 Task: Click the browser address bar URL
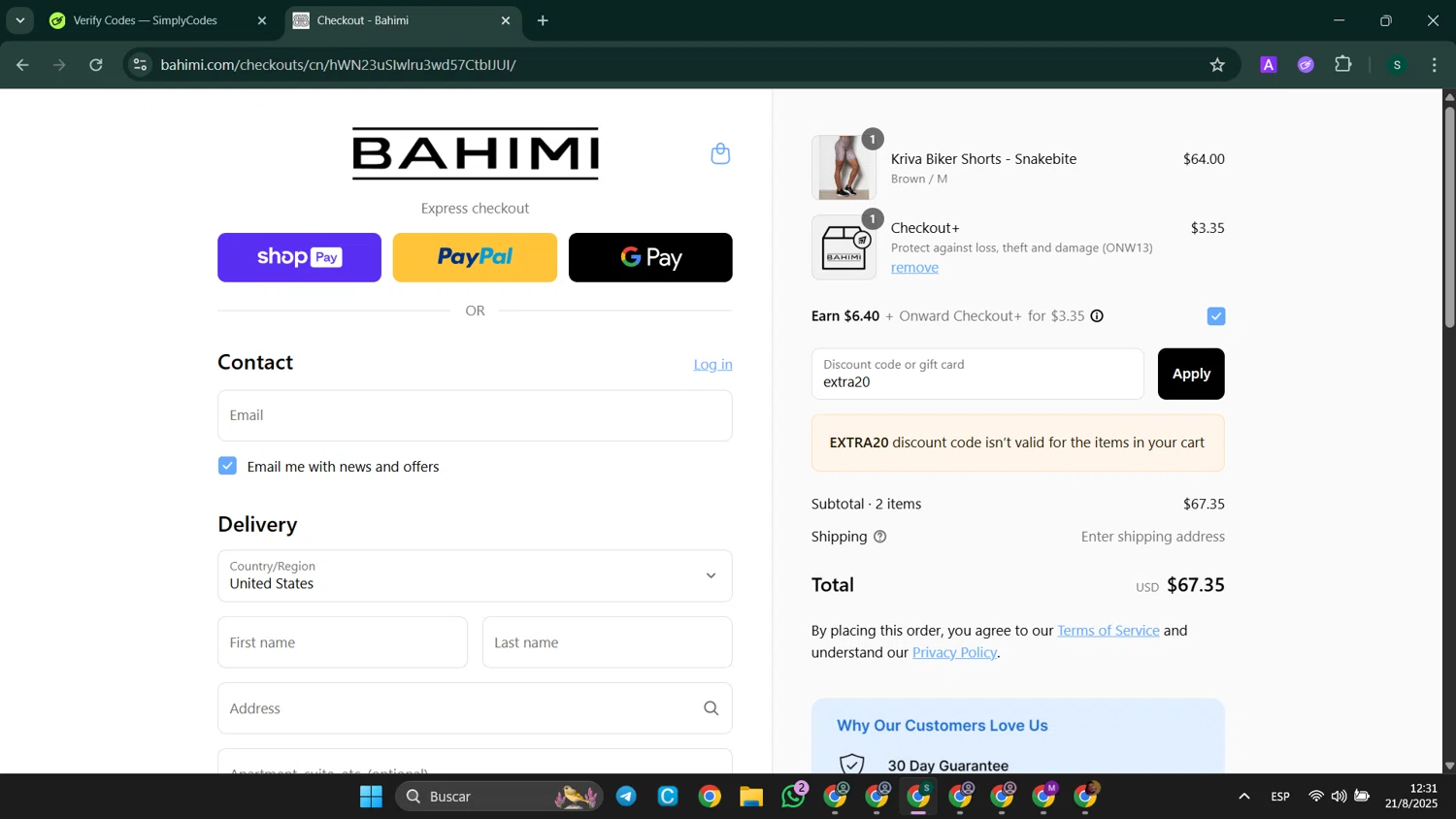tap(338, 65)
